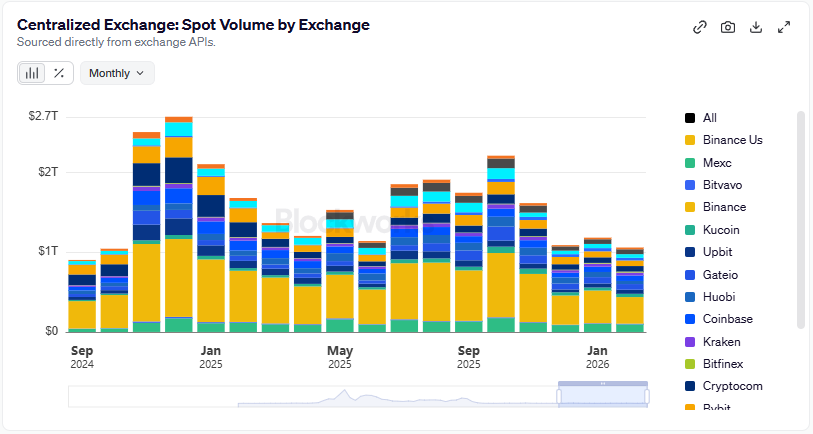The height and width of the screenshot is (434, 813).
Task: Toggle Mexc legend entry
Action: (718, 163)
